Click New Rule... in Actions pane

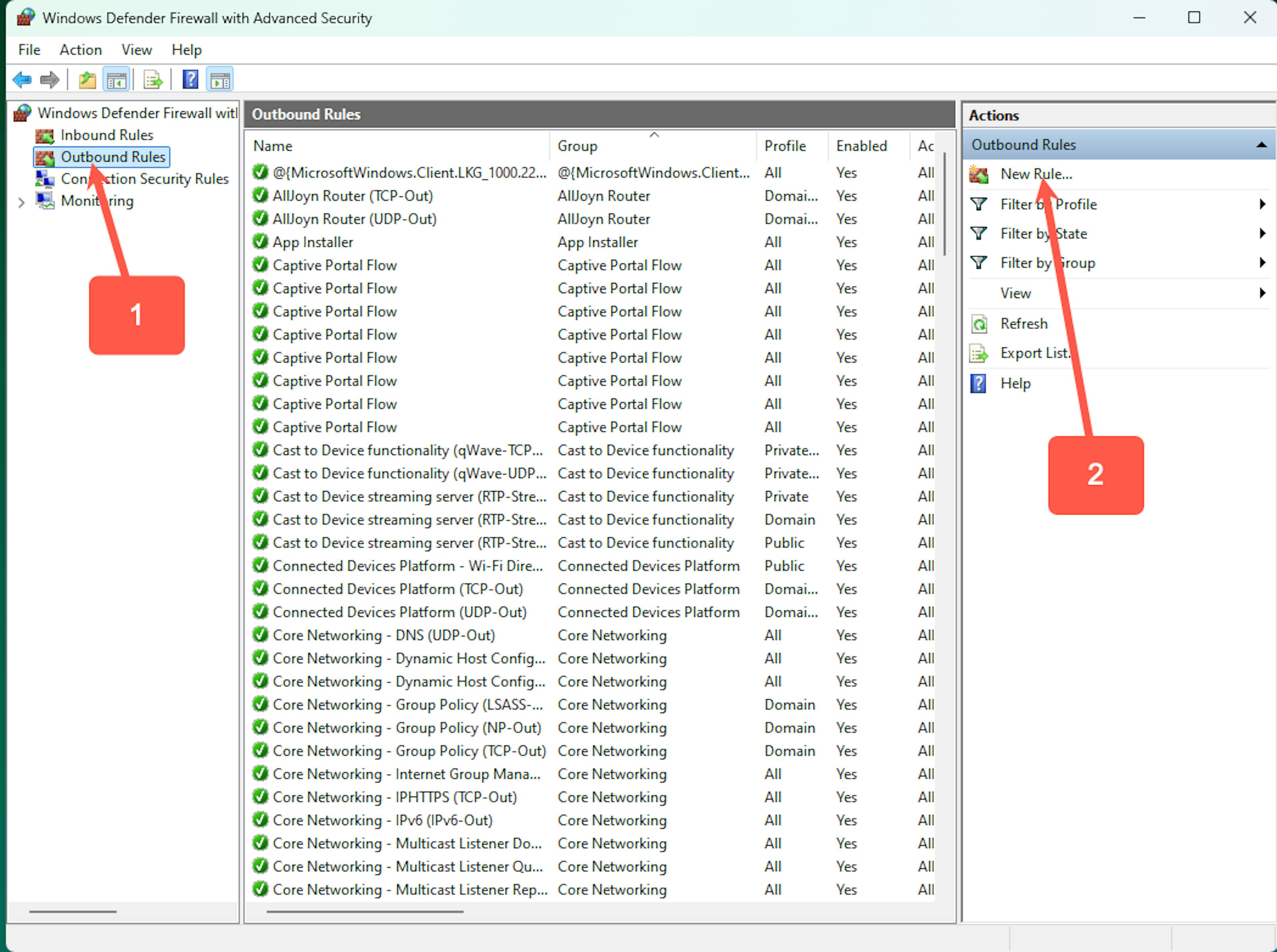click(x=1036, y=174)
